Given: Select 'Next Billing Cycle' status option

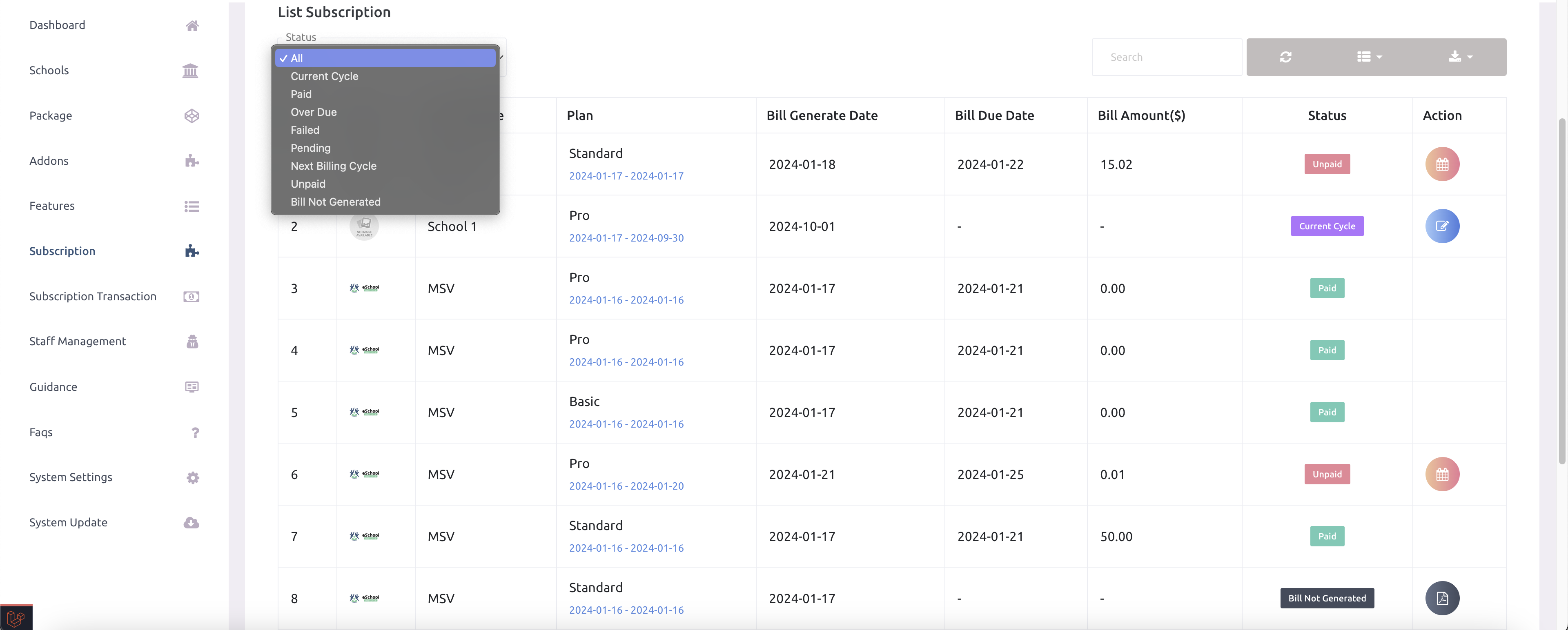Looking at the screenshot, I should [x=334, y=166].
